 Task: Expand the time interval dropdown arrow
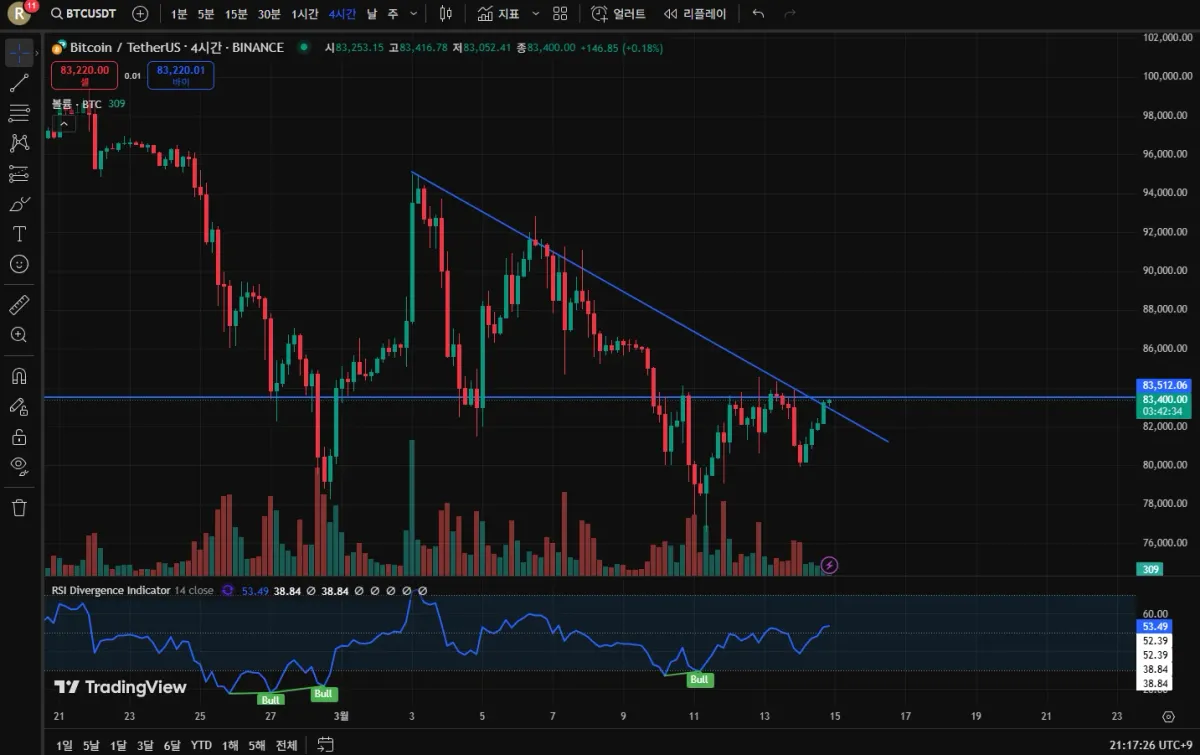click(x=415, y=14)
